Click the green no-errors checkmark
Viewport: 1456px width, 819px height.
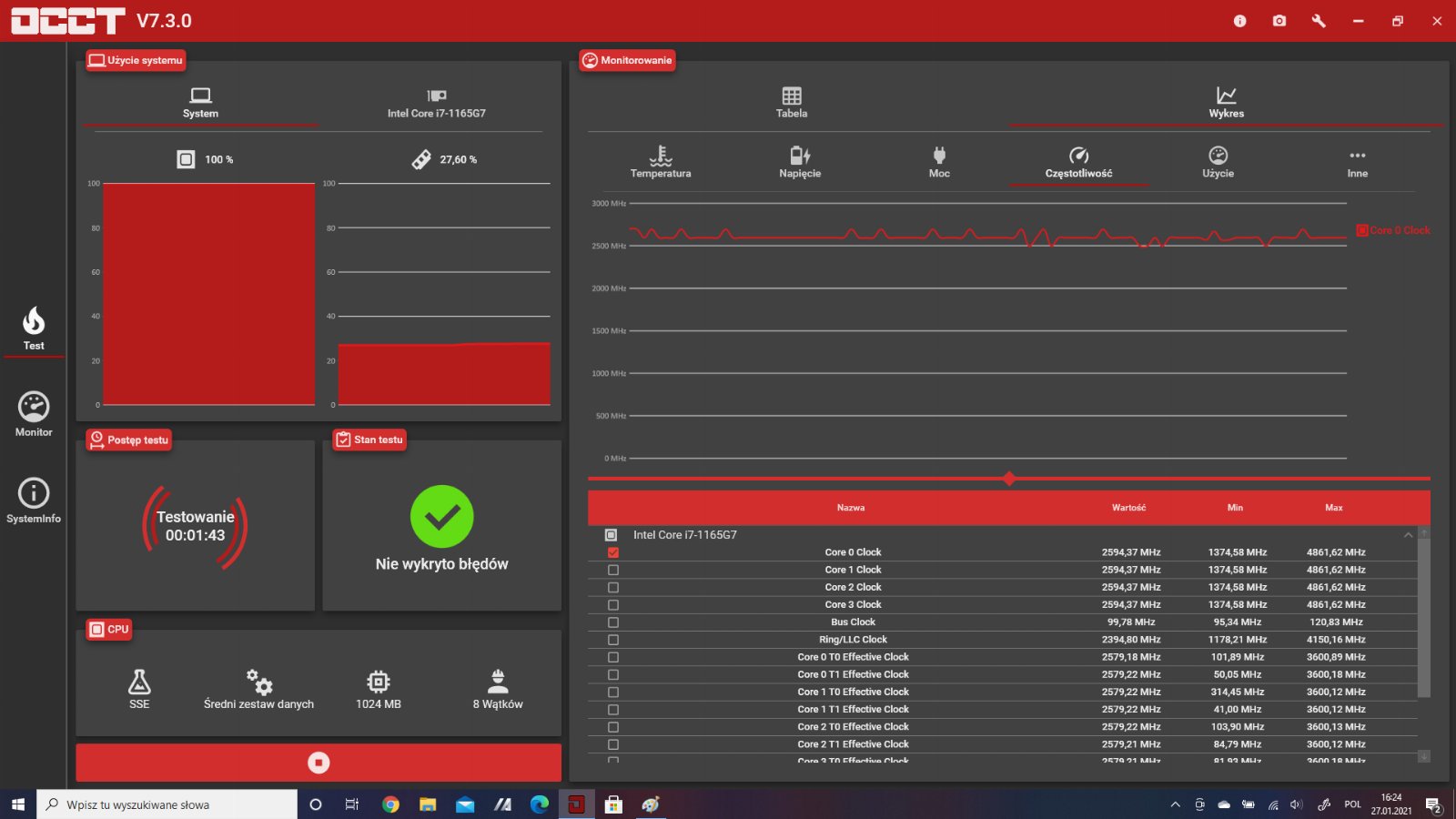(442, 517)
